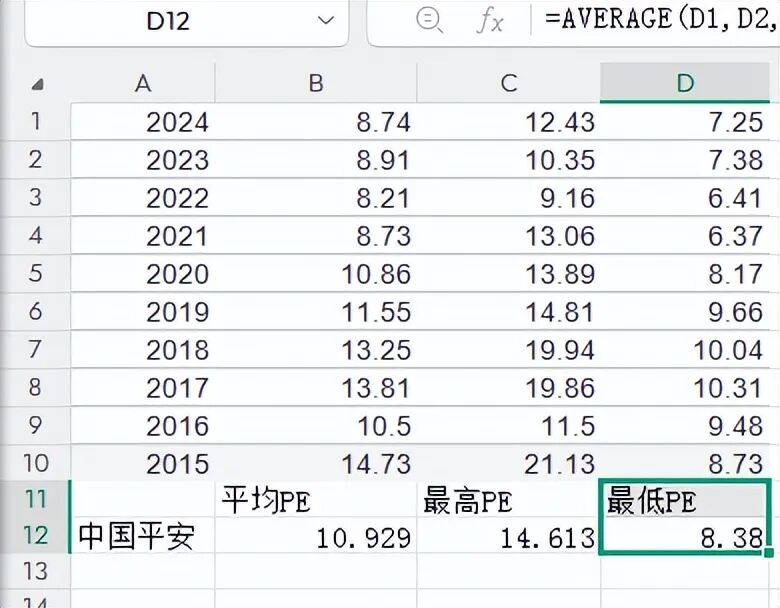Click cell with year 2020
The image size is (780, 608).
coord(143,274)
